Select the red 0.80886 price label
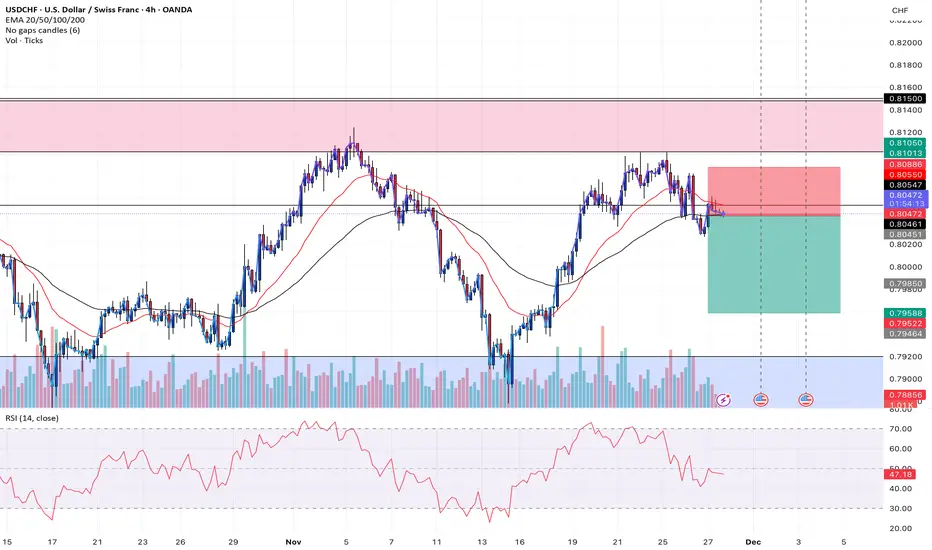The image size is (932, 550). point(905,164)
